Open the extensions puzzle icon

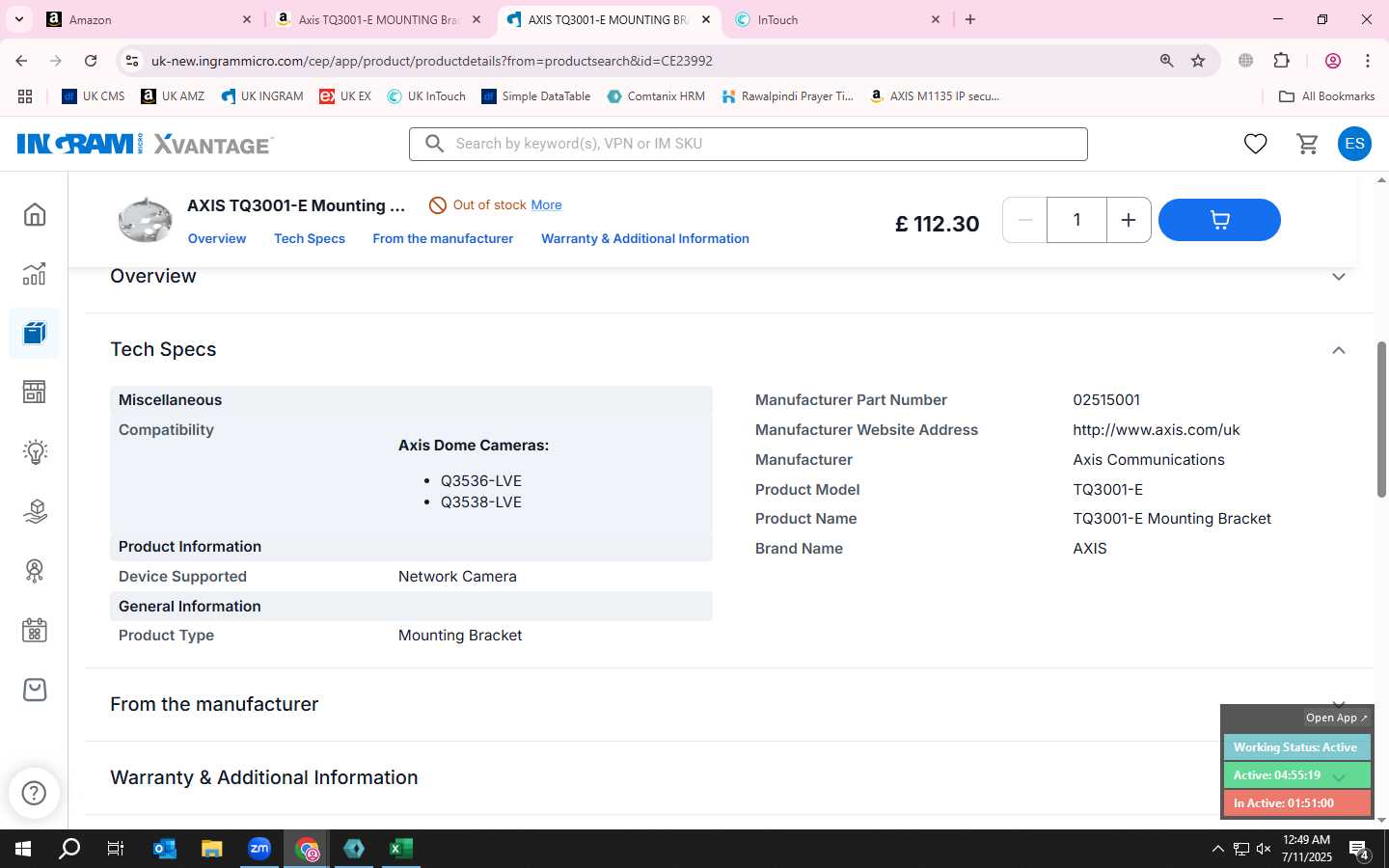click(x=1282, y=61)
